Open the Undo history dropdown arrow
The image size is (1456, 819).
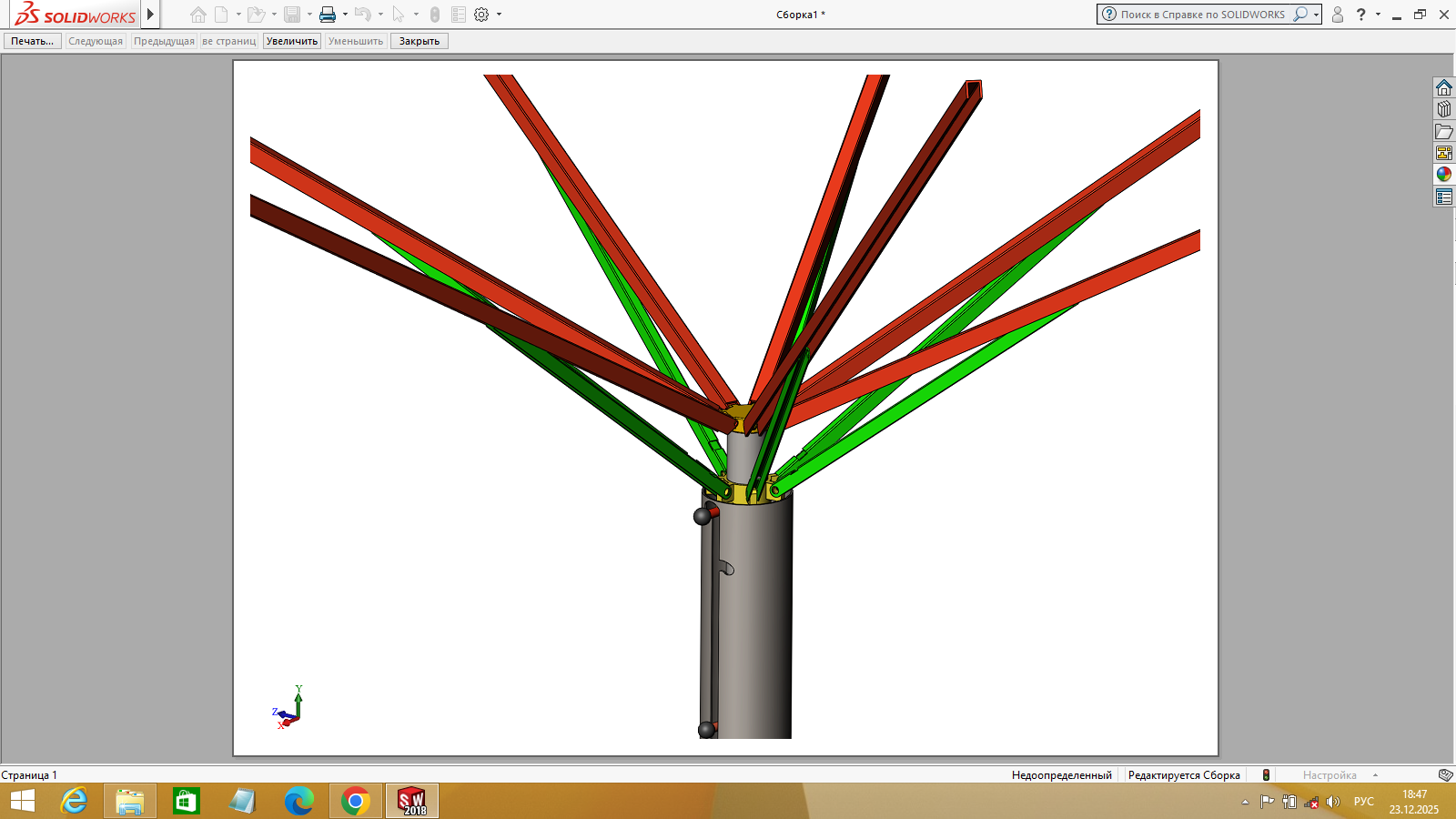click(380, 15)
